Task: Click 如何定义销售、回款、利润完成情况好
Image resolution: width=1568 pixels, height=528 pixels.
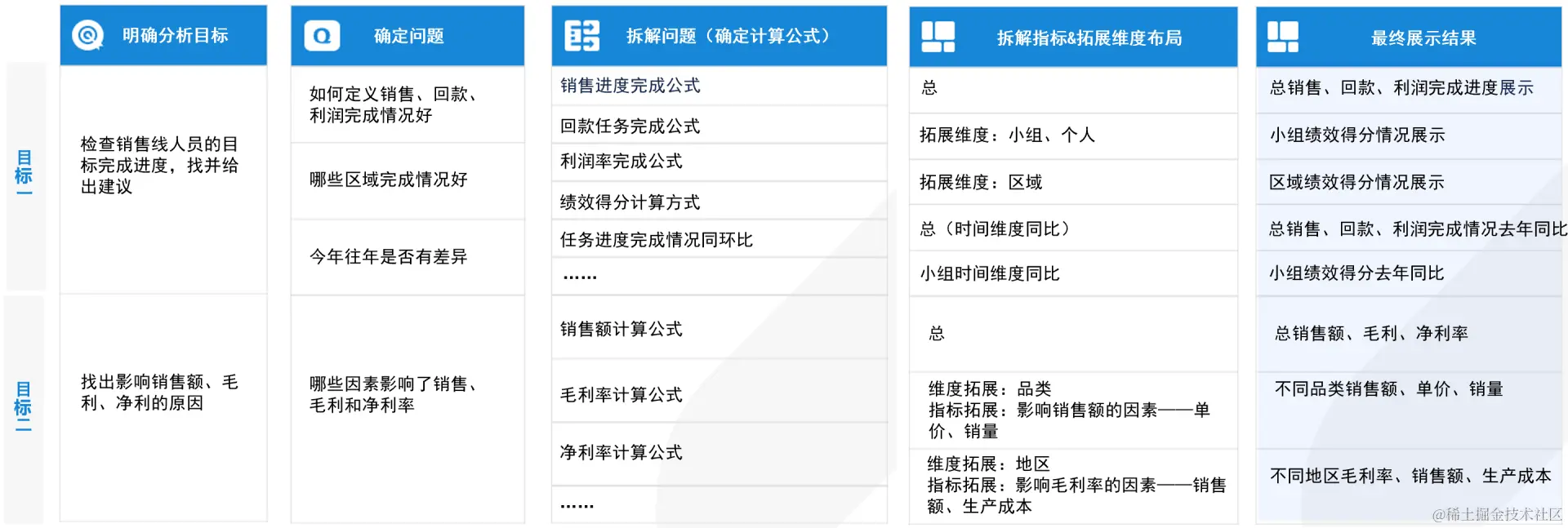Action: coord(408,104)
